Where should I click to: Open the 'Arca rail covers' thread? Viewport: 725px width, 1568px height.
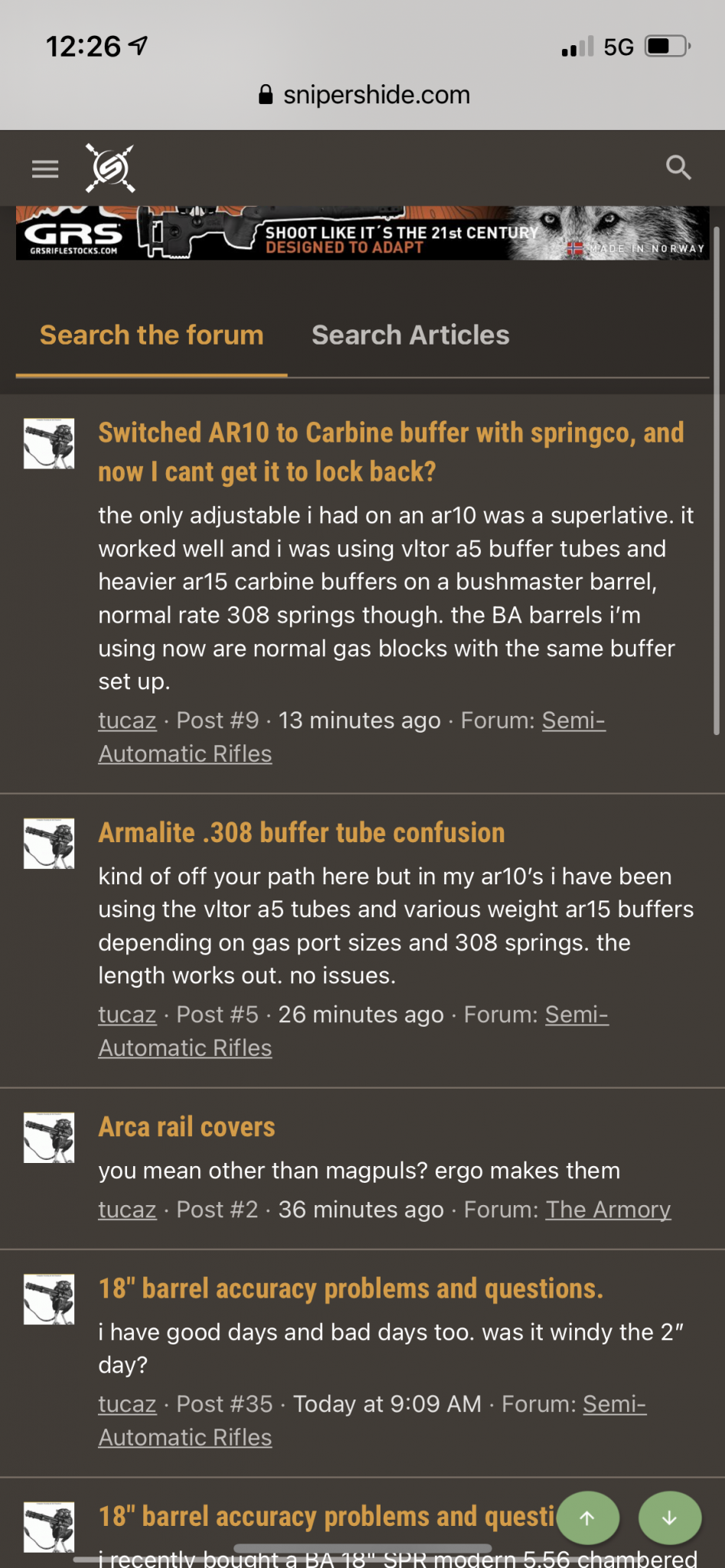click(187, 1127)
